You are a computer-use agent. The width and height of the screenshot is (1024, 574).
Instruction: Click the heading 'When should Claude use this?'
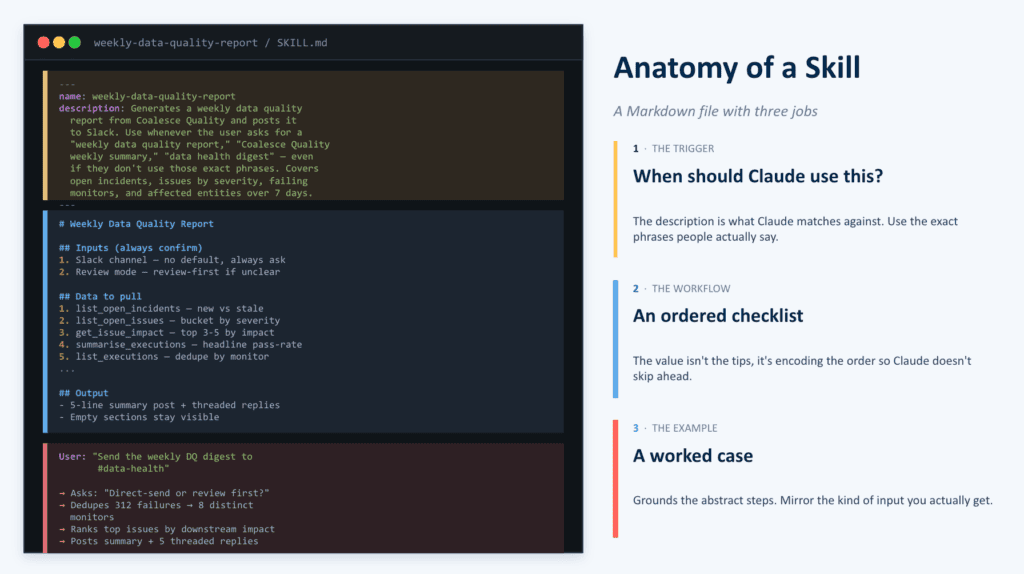coord(758,176)
